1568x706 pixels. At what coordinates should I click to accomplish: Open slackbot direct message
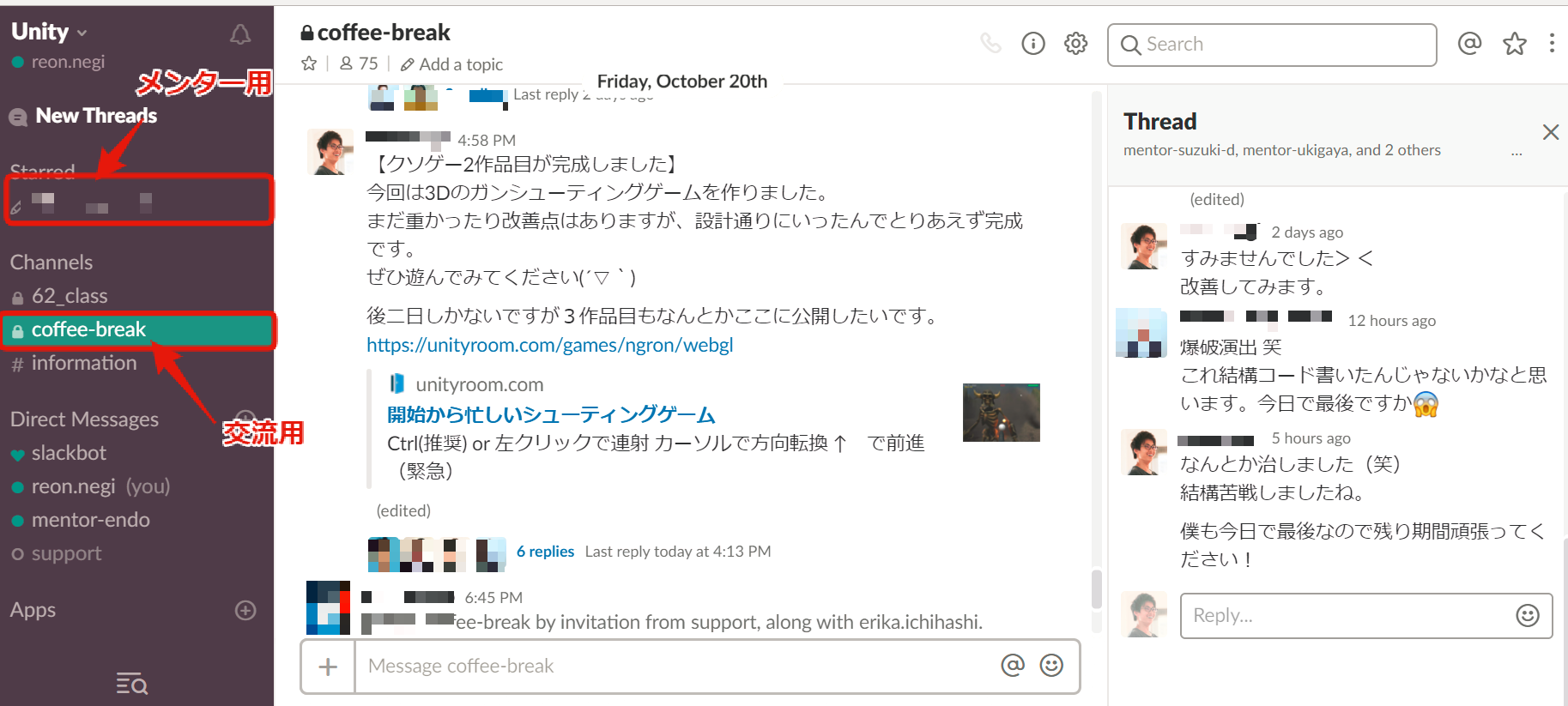(x=69, y=453)
